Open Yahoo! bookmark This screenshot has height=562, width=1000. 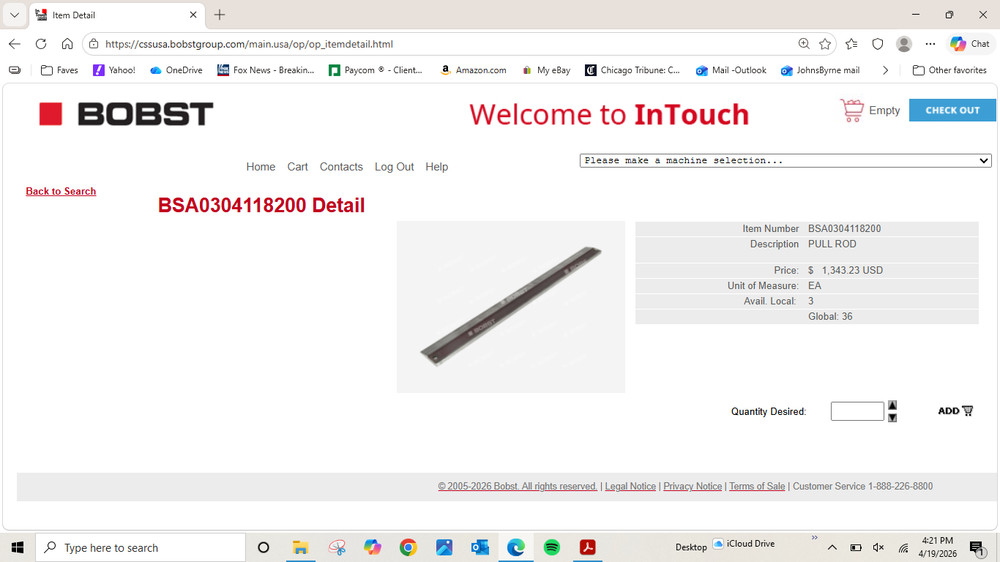[x=114, y=70]
